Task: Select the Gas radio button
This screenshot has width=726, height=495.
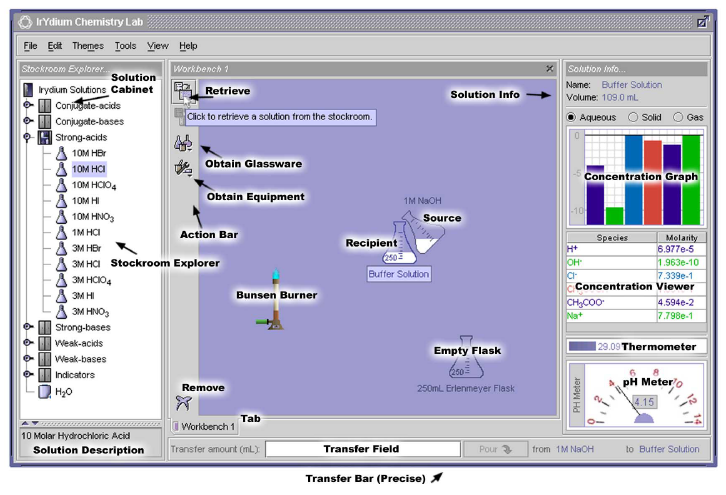Action: coord(679,117)
